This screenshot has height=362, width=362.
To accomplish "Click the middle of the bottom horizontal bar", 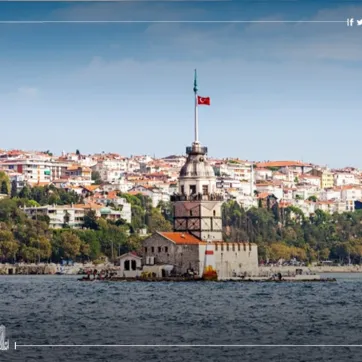I will point(189,345).
